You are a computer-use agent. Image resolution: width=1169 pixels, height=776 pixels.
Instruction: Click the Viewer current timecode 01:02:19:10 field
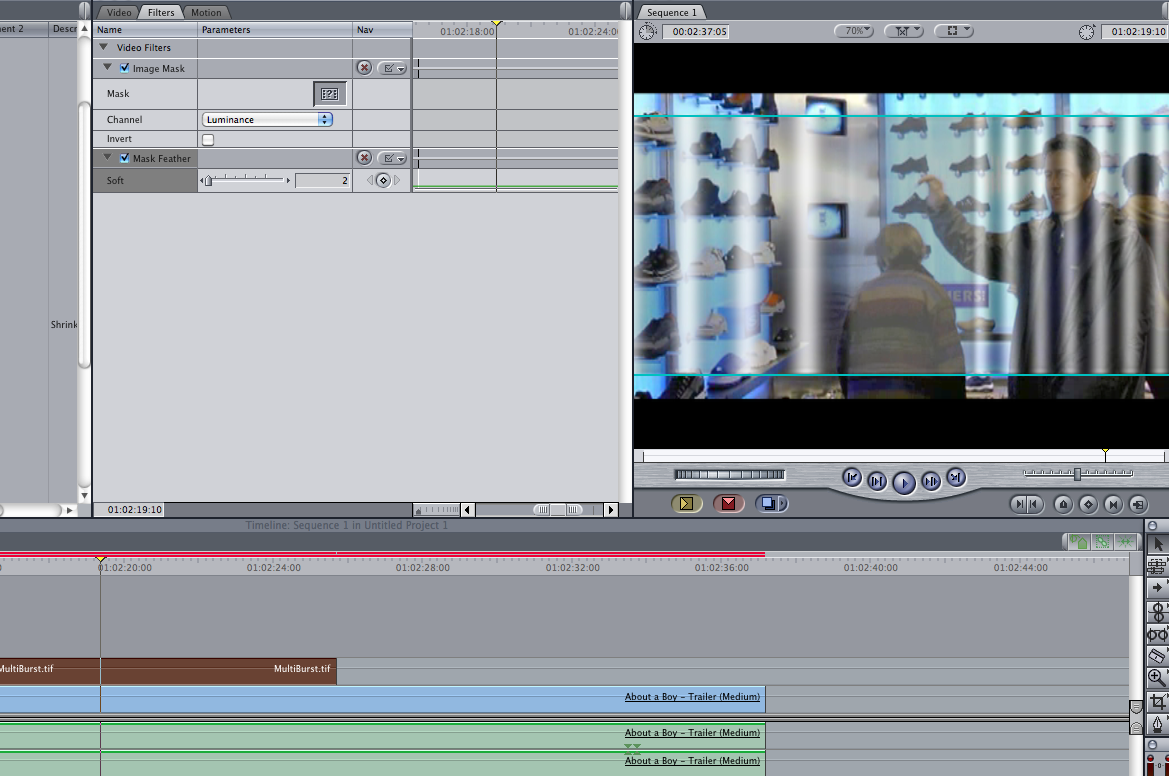134,510
